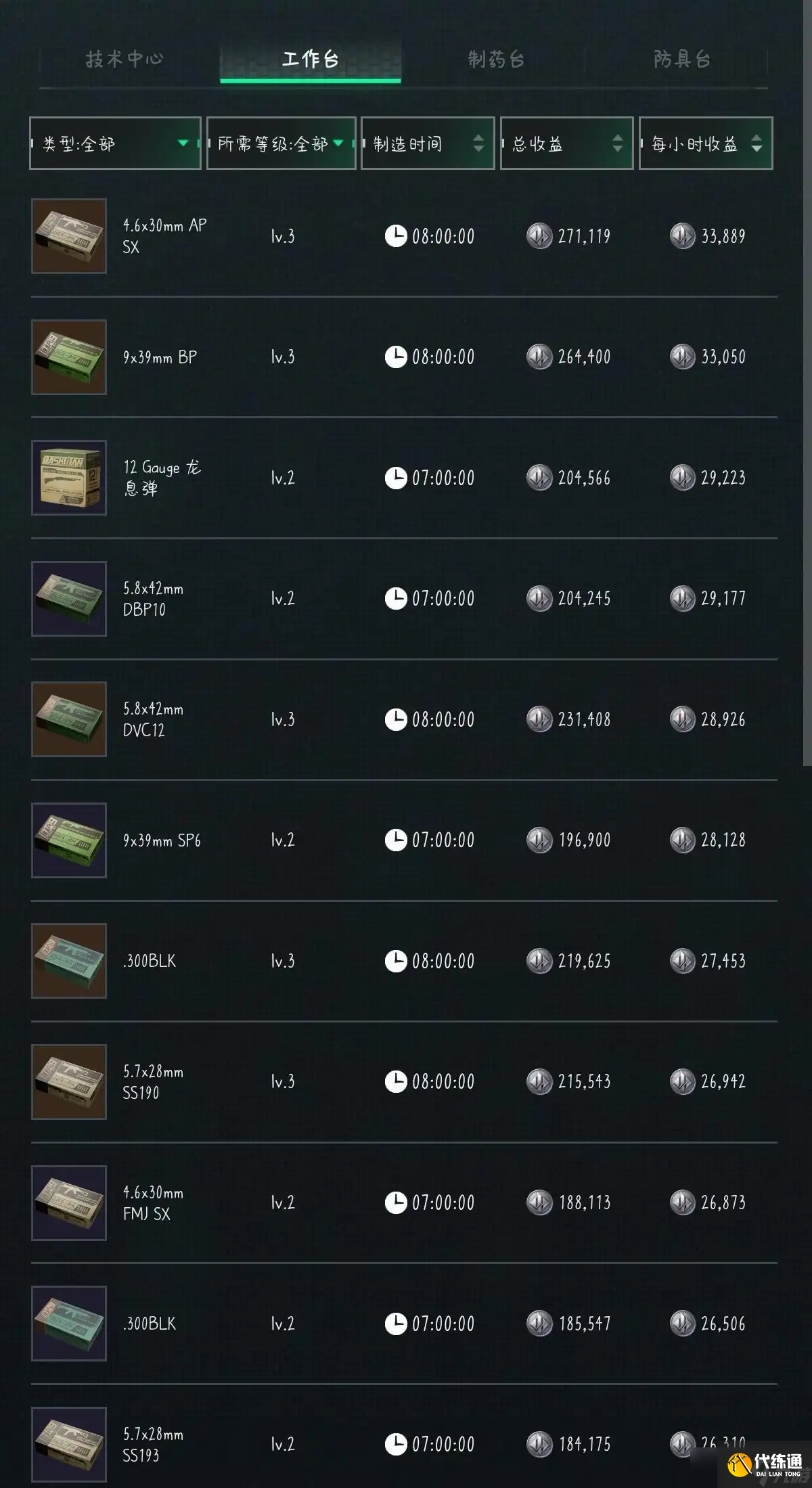Toggle sorting by 总收益
The width and height of the screenshot is (812, 1488).
(566, 143)
